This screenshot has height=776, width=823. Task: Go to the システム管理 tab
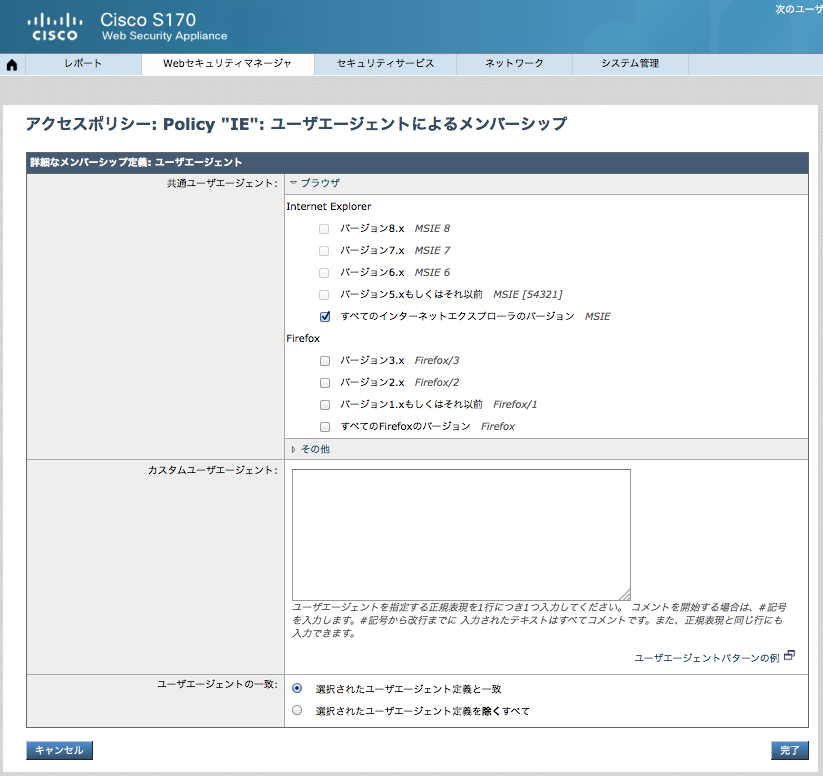pos(630,64)
